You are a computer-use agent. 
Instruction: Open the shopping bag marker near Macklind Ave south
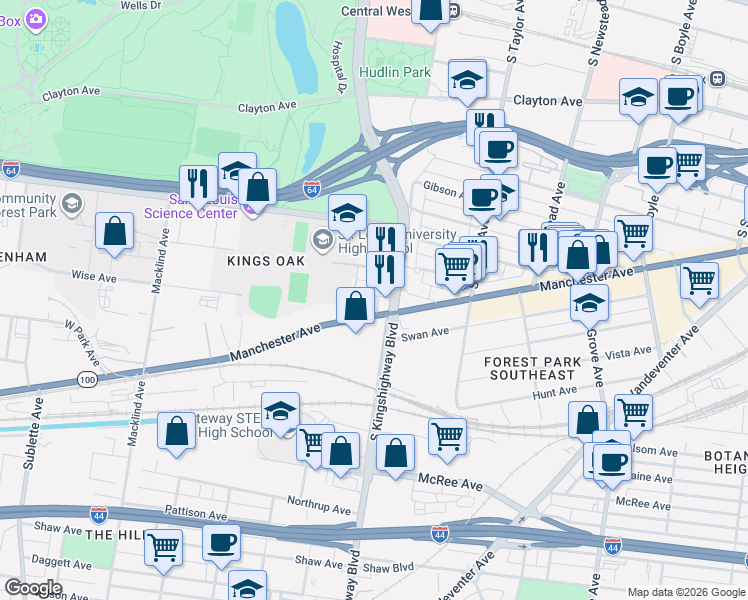[x=177, y=434]
